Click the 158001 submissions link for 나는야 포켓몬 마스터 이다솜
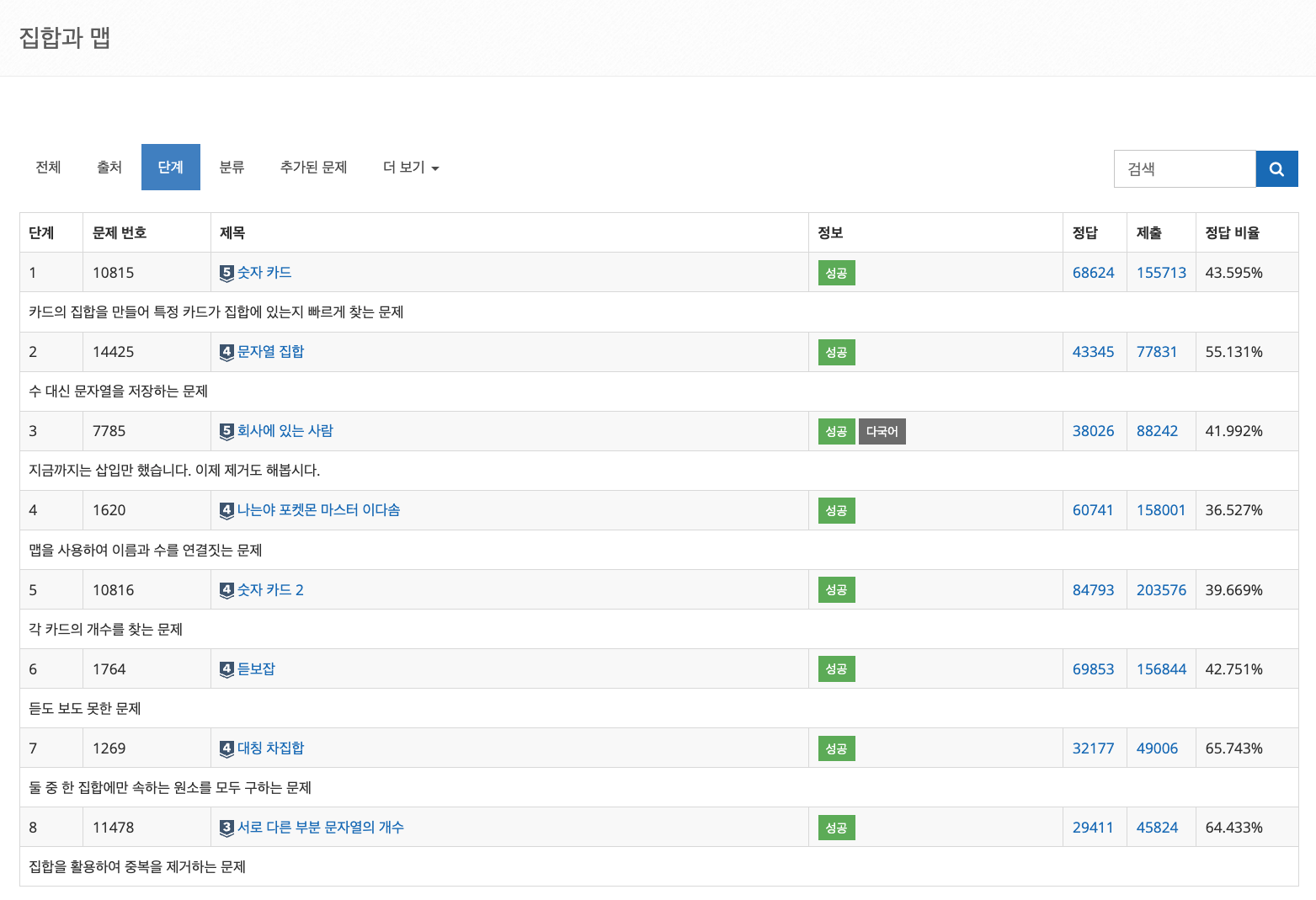1316x900 pixels. [x=1161, y=509]
